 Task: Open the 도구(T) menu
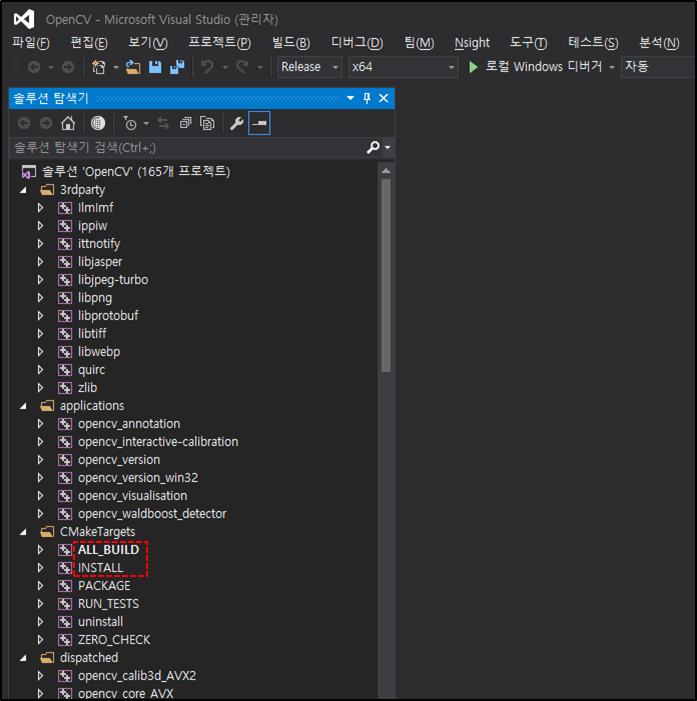click(528, 43)
